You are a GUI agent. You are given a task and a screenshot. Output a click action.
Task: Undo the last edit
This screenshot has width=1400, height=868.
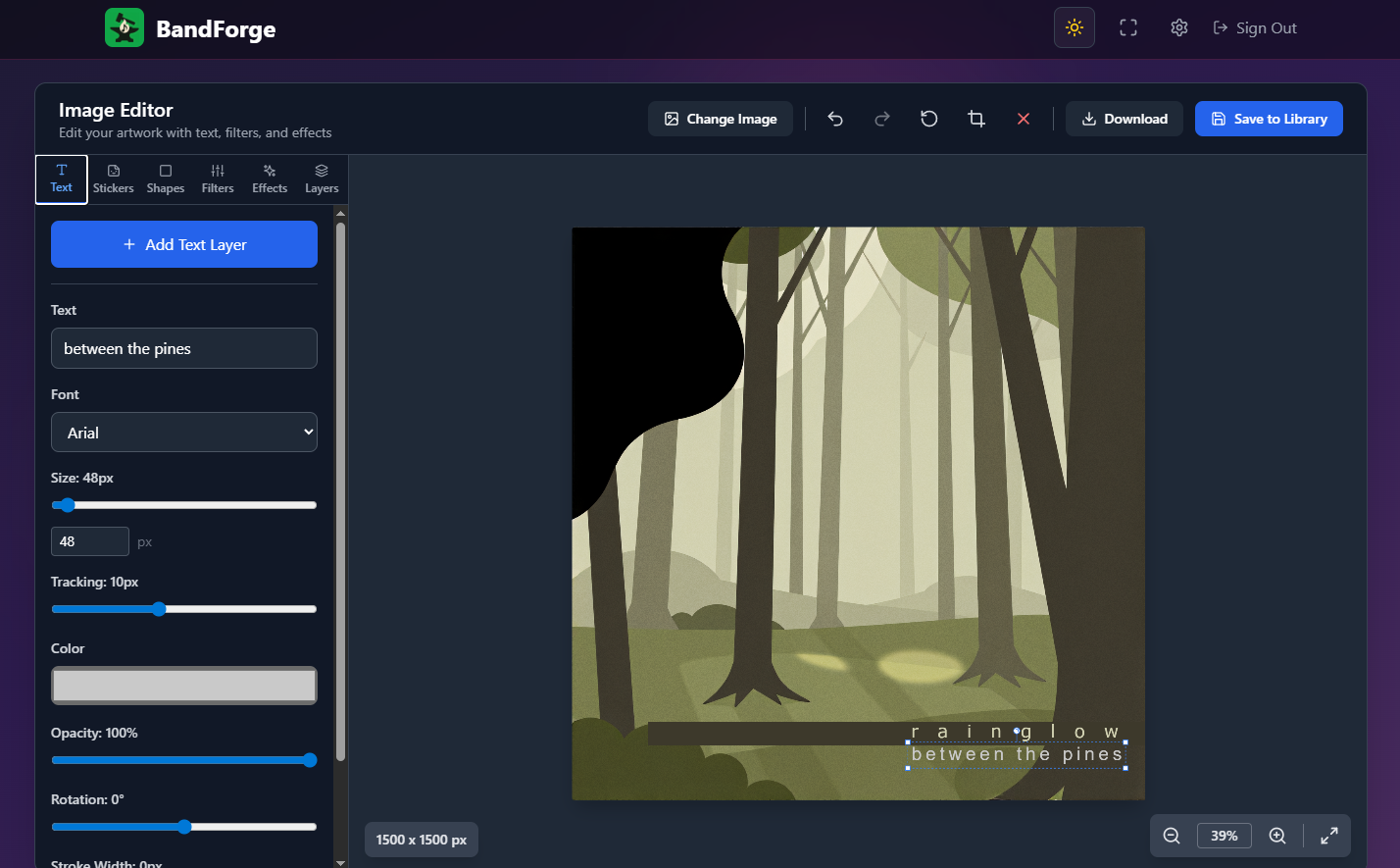point(835,119)
